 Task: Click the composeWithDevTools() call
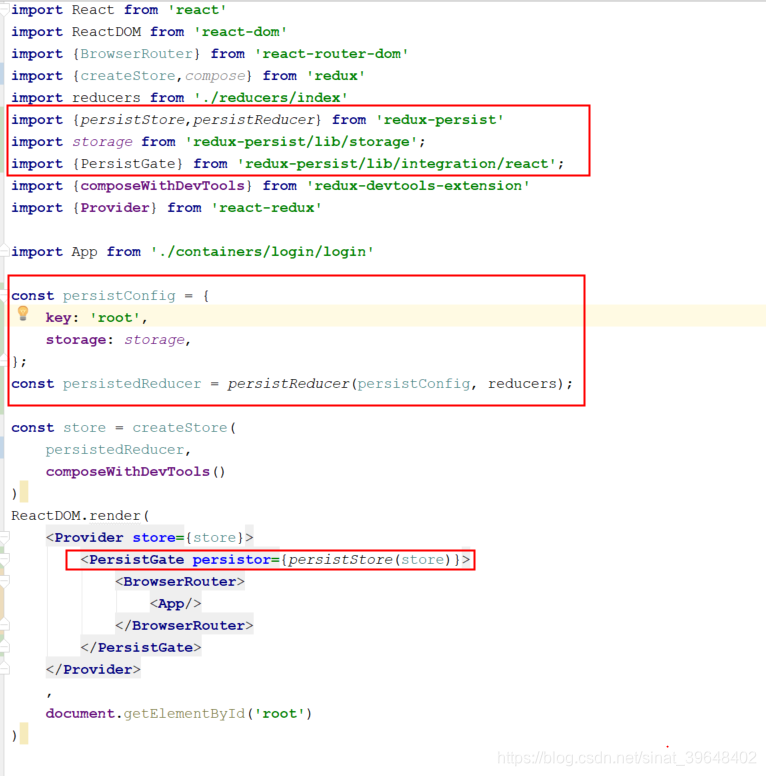(136, 472)
